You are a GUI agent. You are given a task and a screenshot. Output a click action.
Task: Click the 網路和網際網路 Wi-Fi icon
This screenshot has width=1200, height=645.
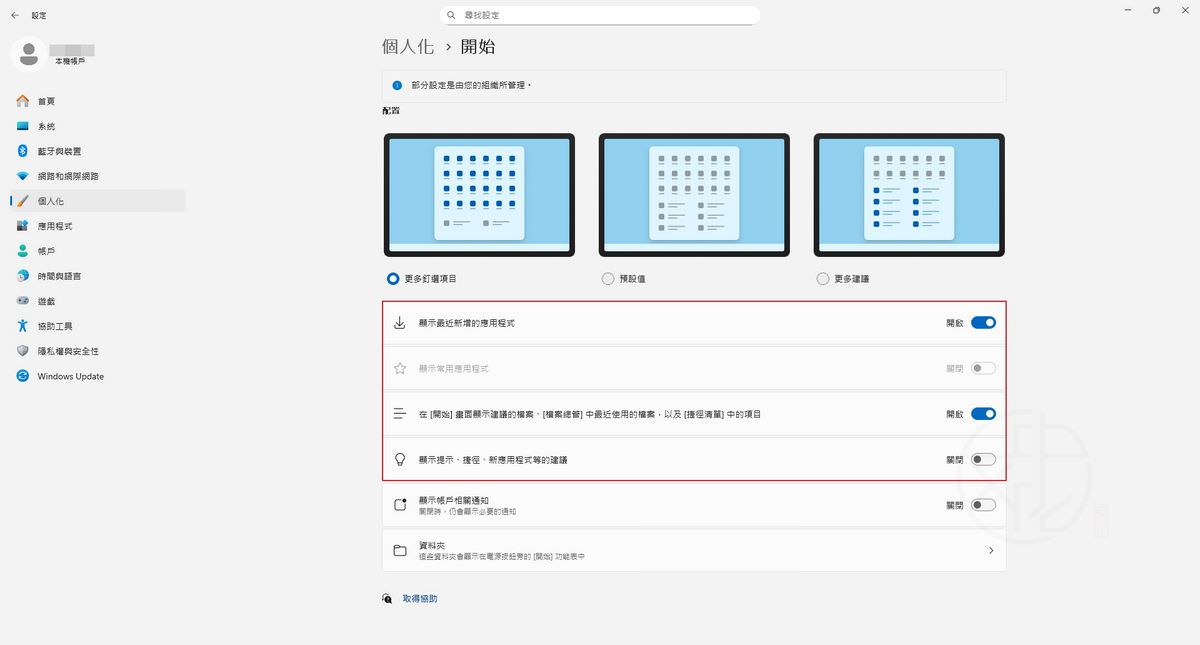coord(22,176)
